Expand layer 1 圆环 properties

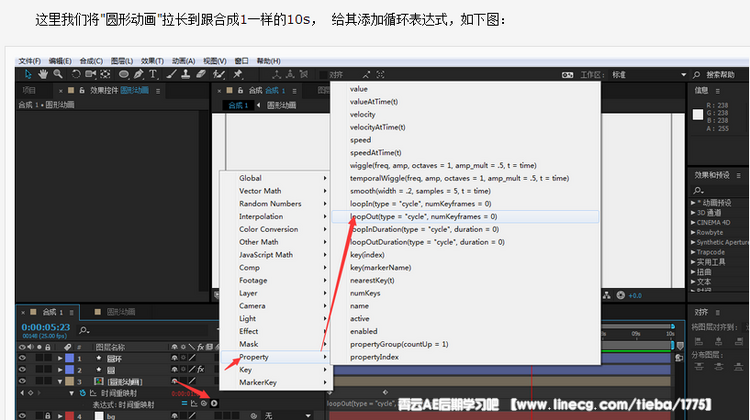60,358
